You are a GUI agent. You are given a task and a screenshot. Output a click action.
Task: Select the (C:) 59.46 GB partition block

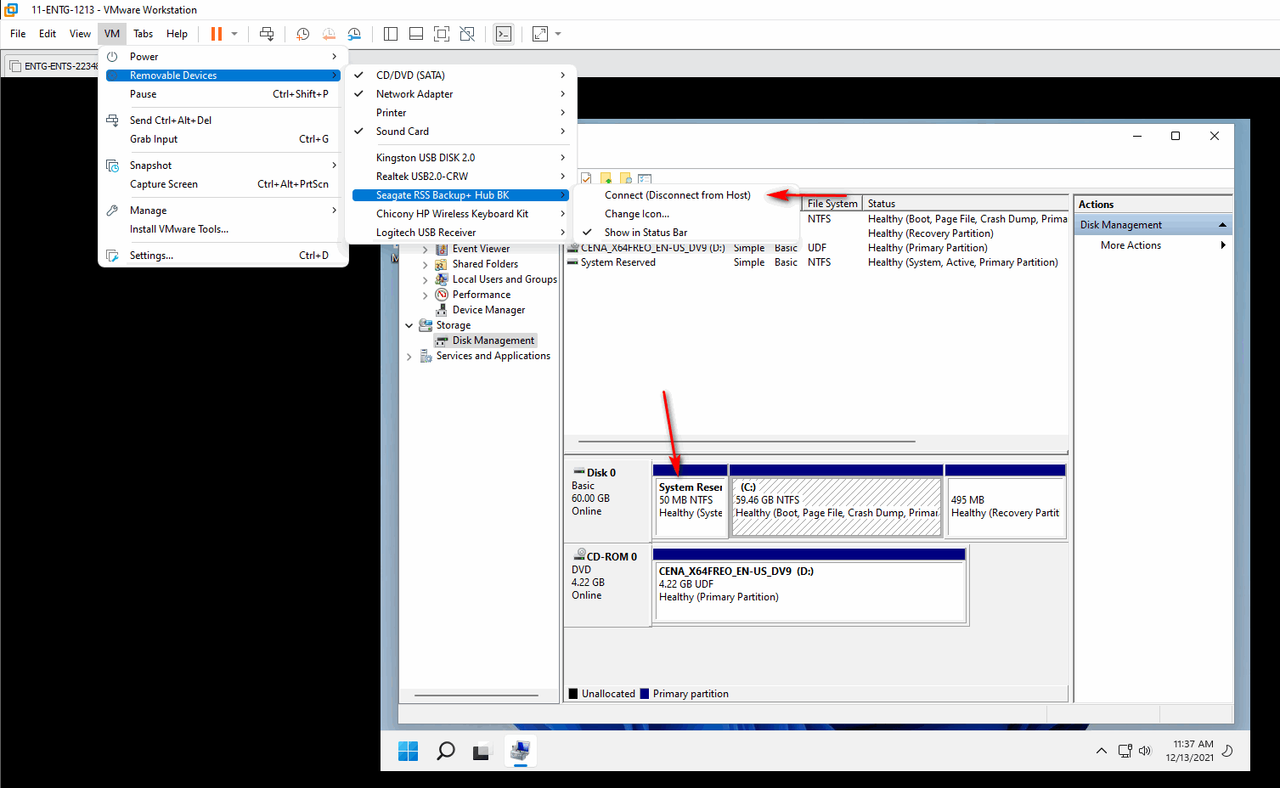(x=836, y=500)
